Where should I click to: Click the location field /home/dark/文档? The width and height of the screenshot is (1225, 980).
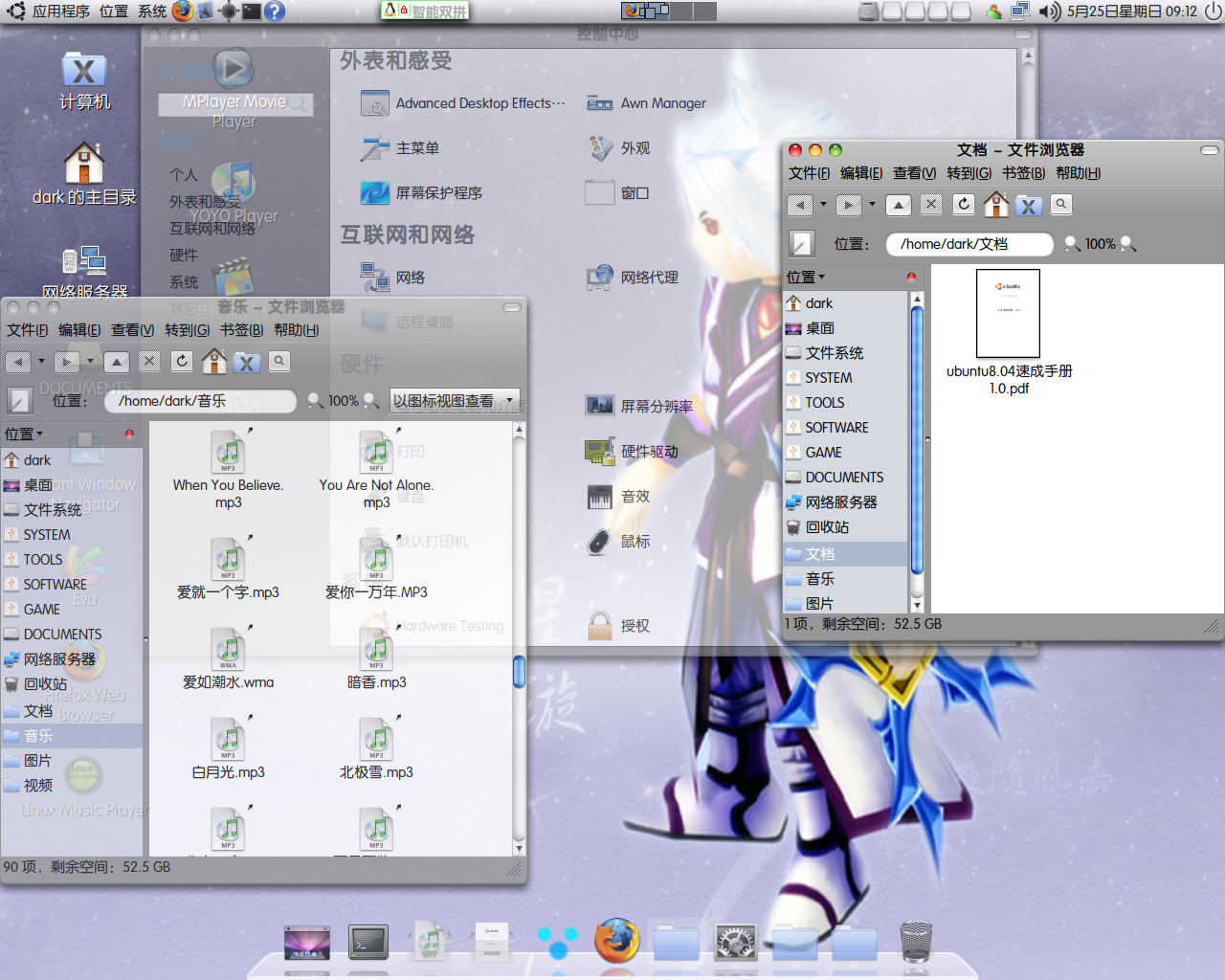tap(969, 244)
